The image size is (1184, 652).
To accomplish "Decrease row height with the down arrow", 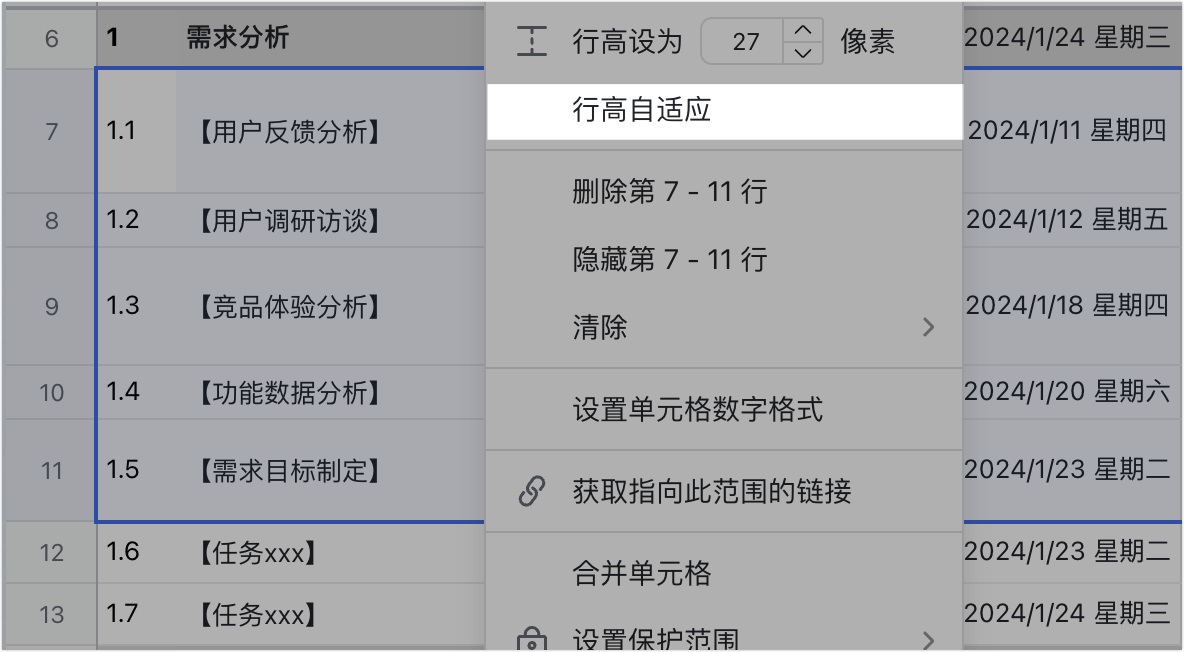I will (803, 53).
